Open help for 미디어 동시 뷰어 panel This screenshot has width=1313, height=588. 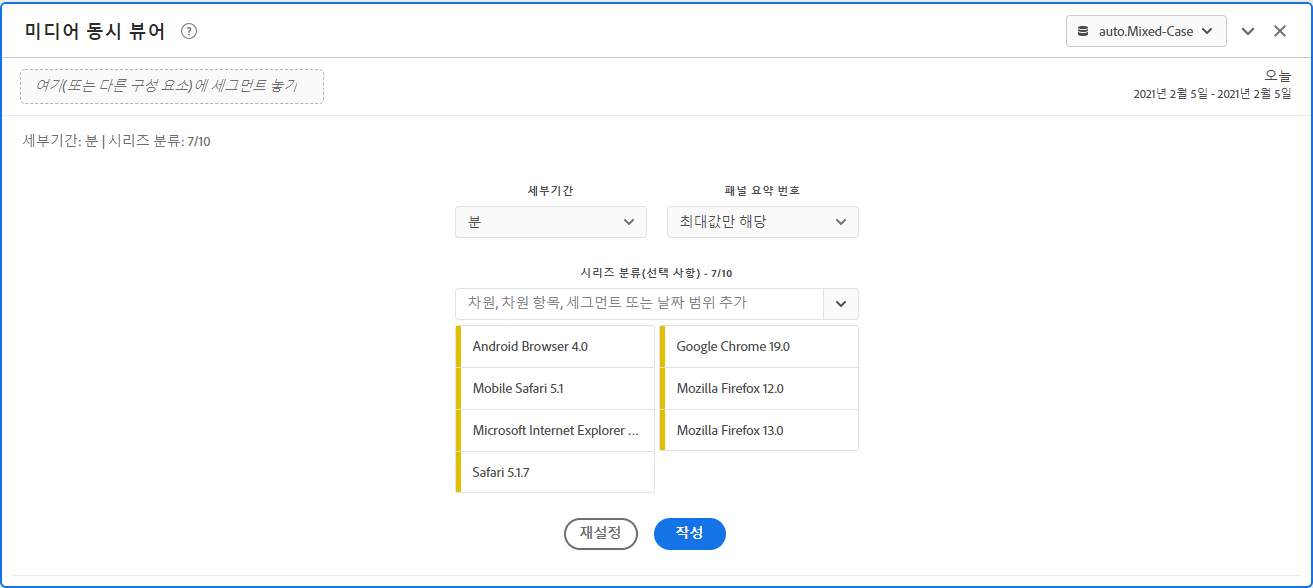tap(187, 31)
